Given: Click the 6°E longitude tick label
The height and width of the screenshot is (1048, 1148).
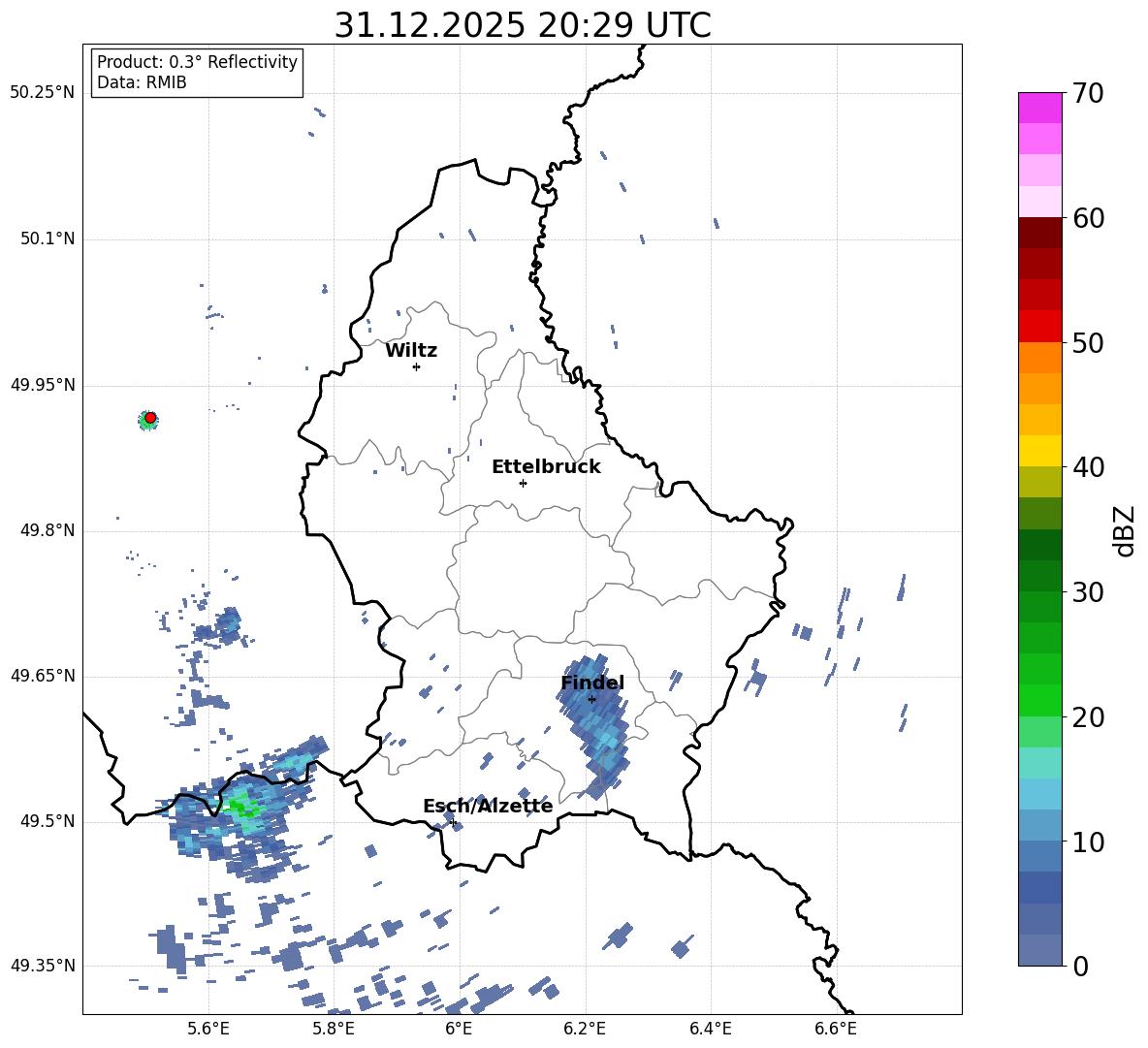Looking at the screenshot, I should tap(459, 1029).
